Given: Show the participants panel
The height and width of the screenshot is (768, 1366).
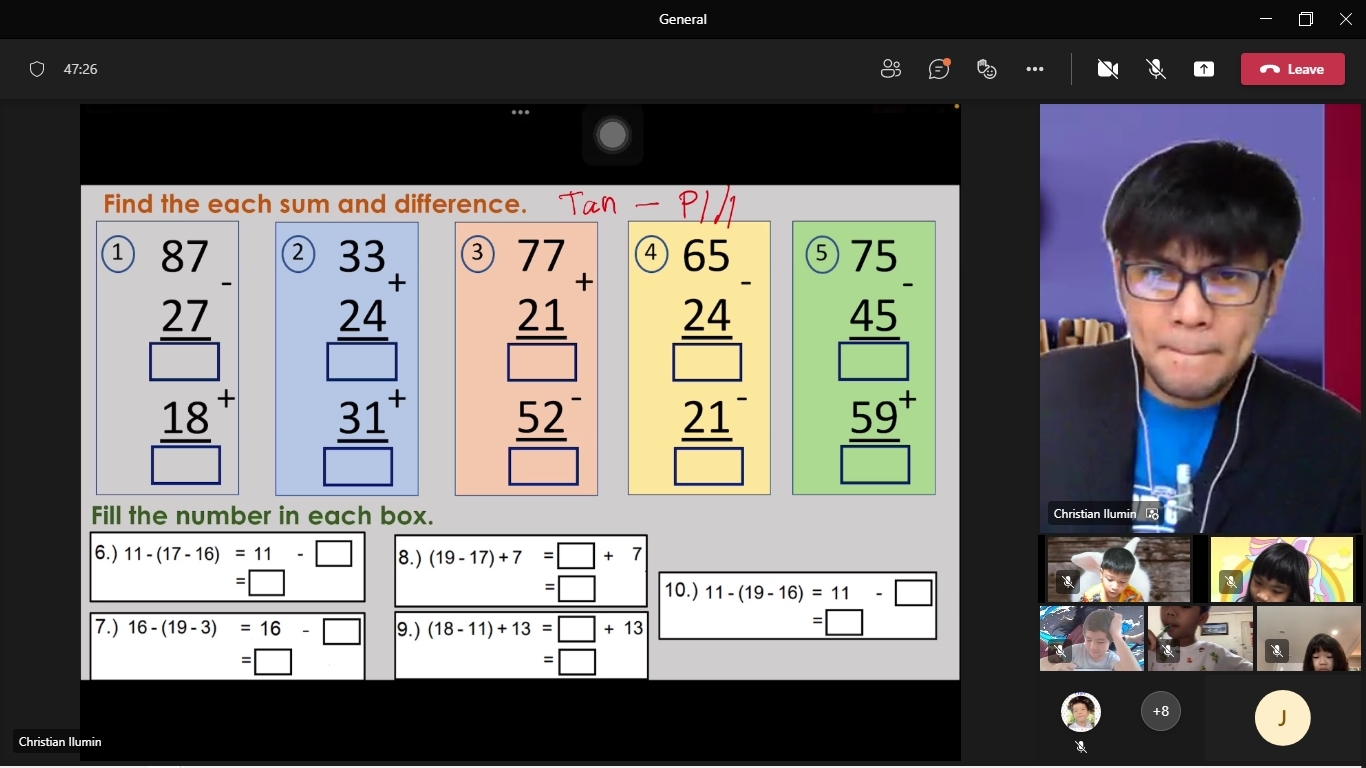Looking at the screenshot, I should [x=890, y=69].
